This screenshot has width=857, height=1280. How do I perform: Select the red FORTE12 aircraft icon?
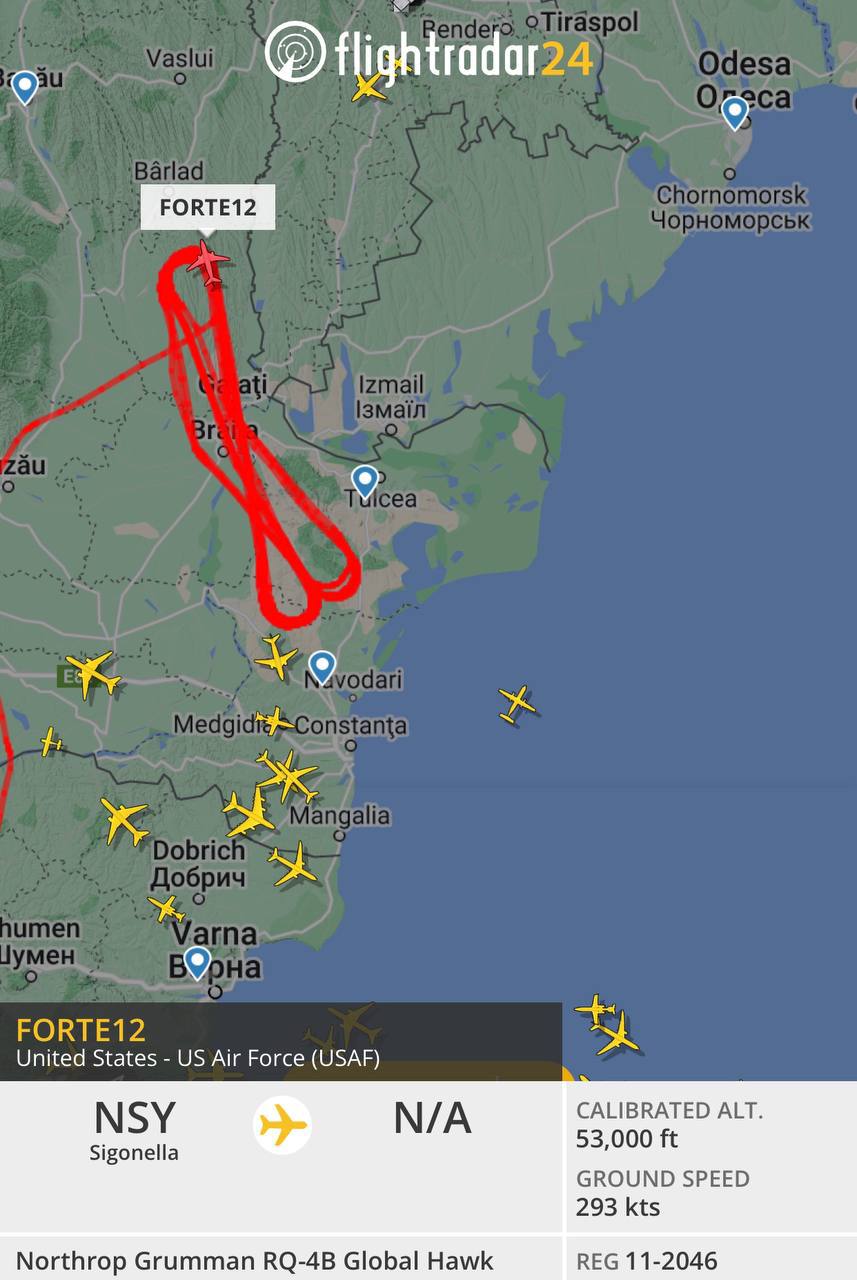pos(208,262)
